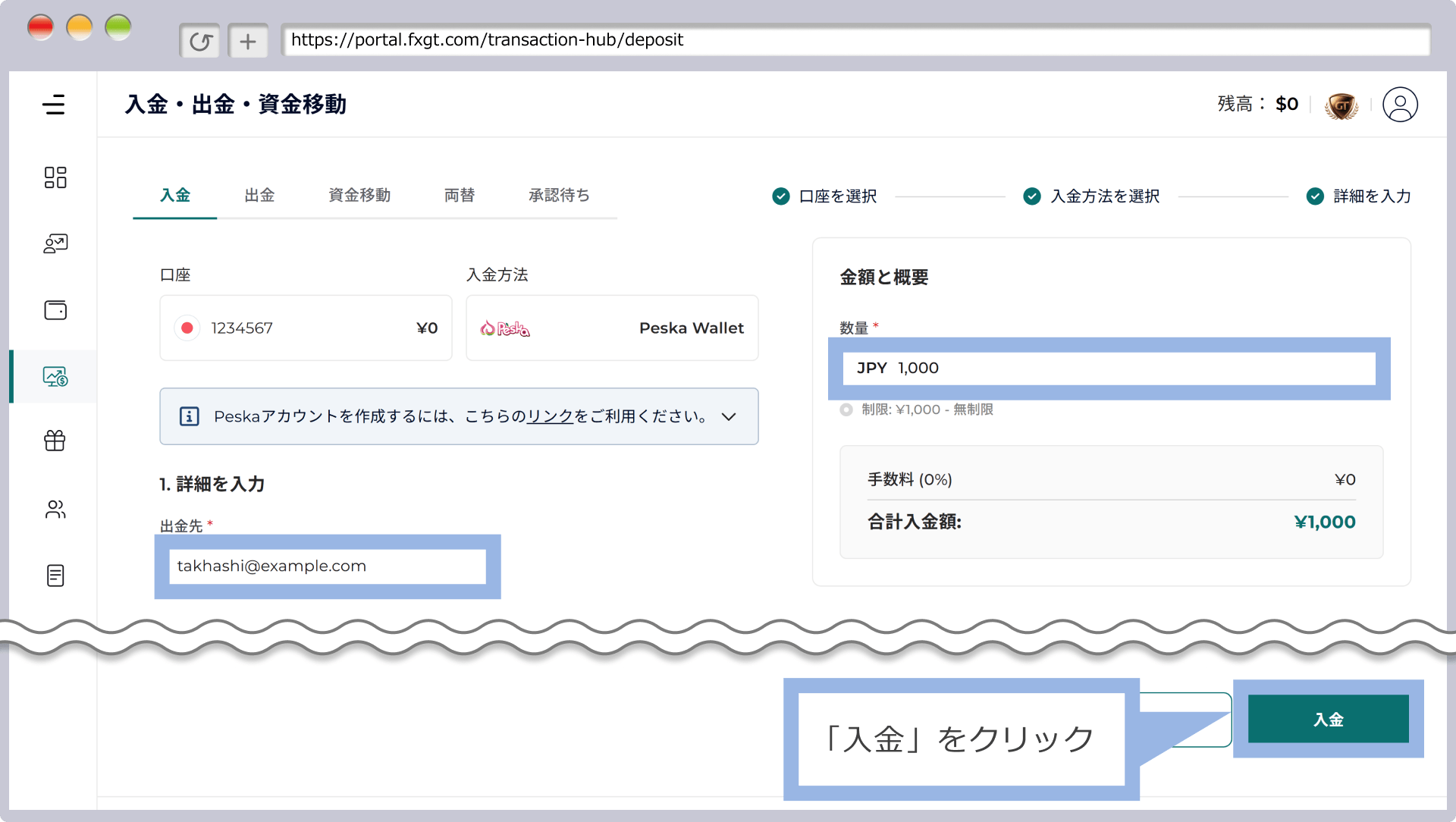Image resolution: width=1456 pixels, height=822 pixels.
Task: Click the browser reload icon
Action: point(200,41)
